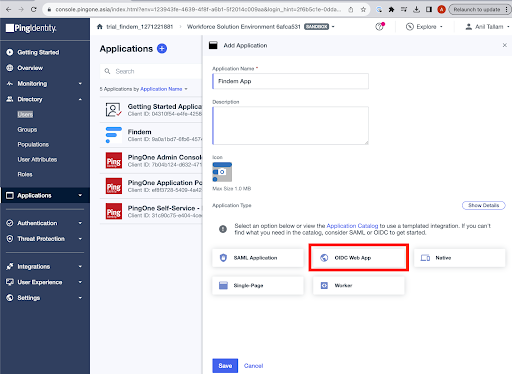This screenshot has height=374, width=512.
Task: Expand the Authentication menu
Action: (45, 223)
